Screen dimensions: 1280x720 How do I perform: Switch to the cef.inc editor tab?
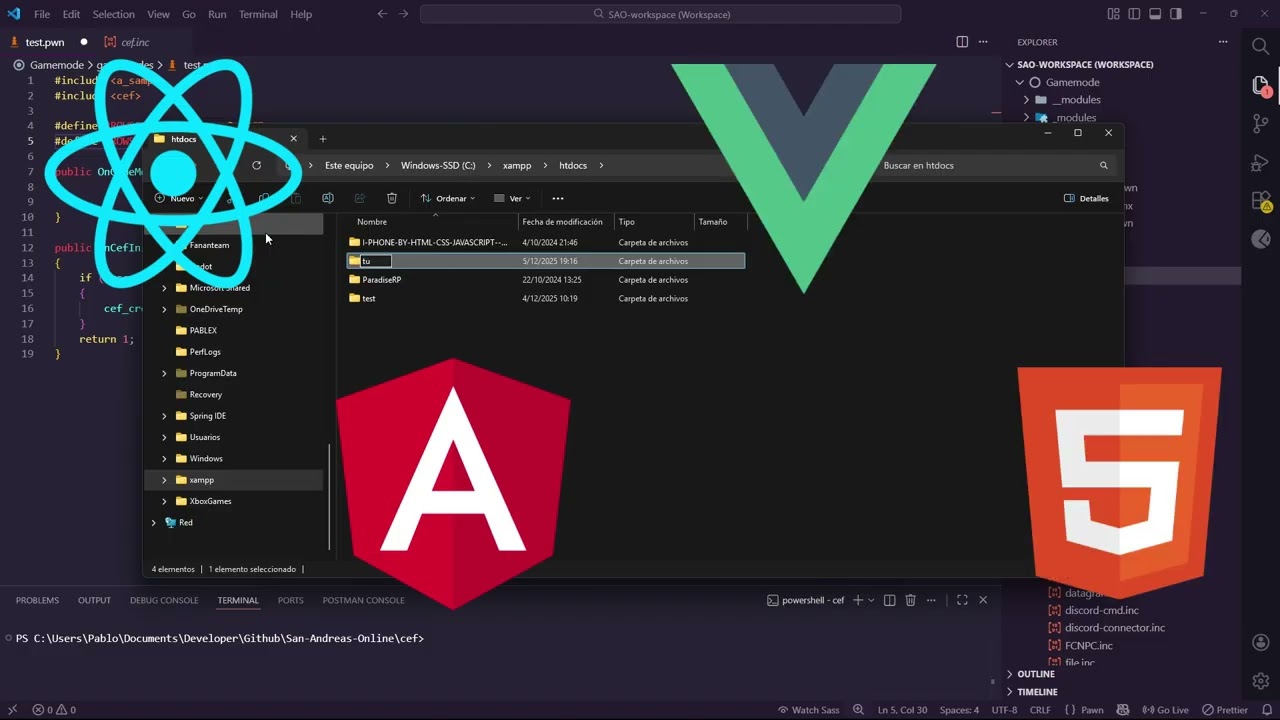(135, 42)
